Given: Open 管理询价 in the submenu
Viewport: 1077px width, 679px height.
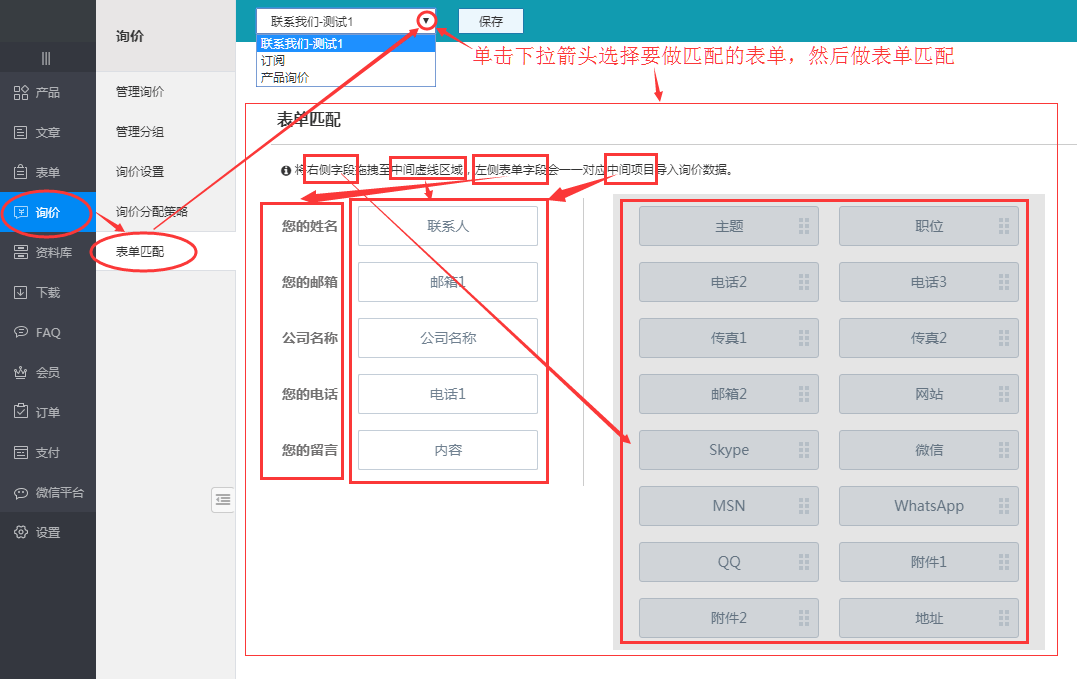Looking at the screenshot, I should coord(140,92).
